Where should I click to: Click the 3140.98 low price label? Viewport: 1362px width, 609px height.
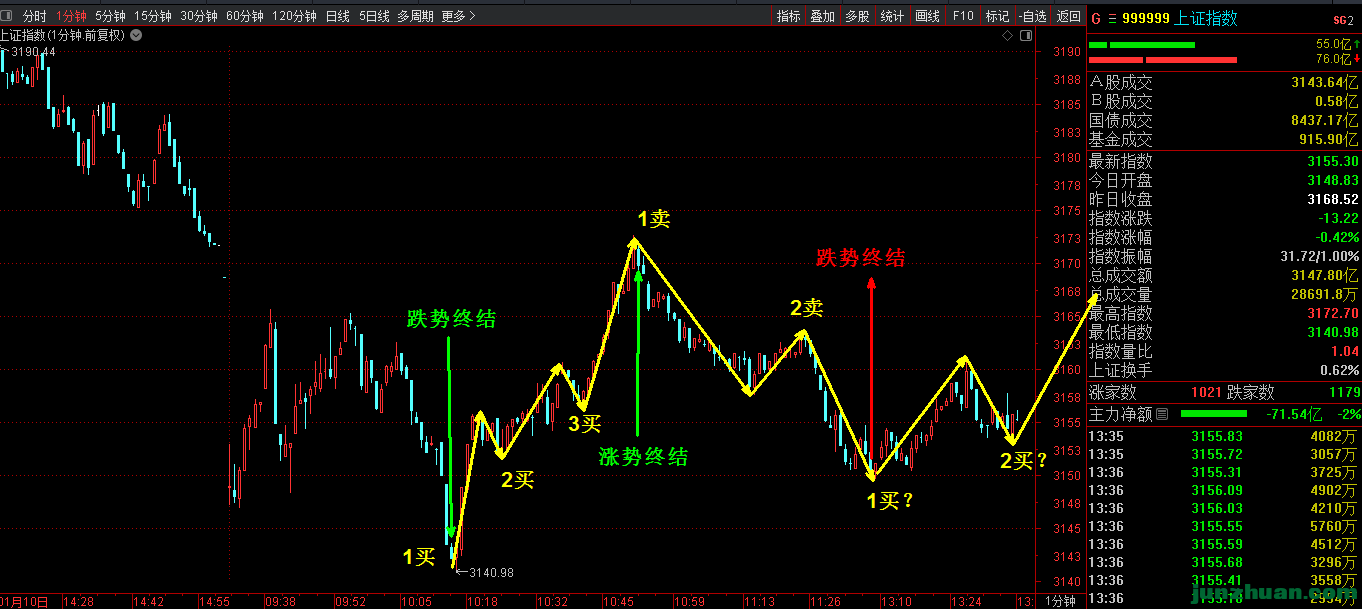(491, 572)
